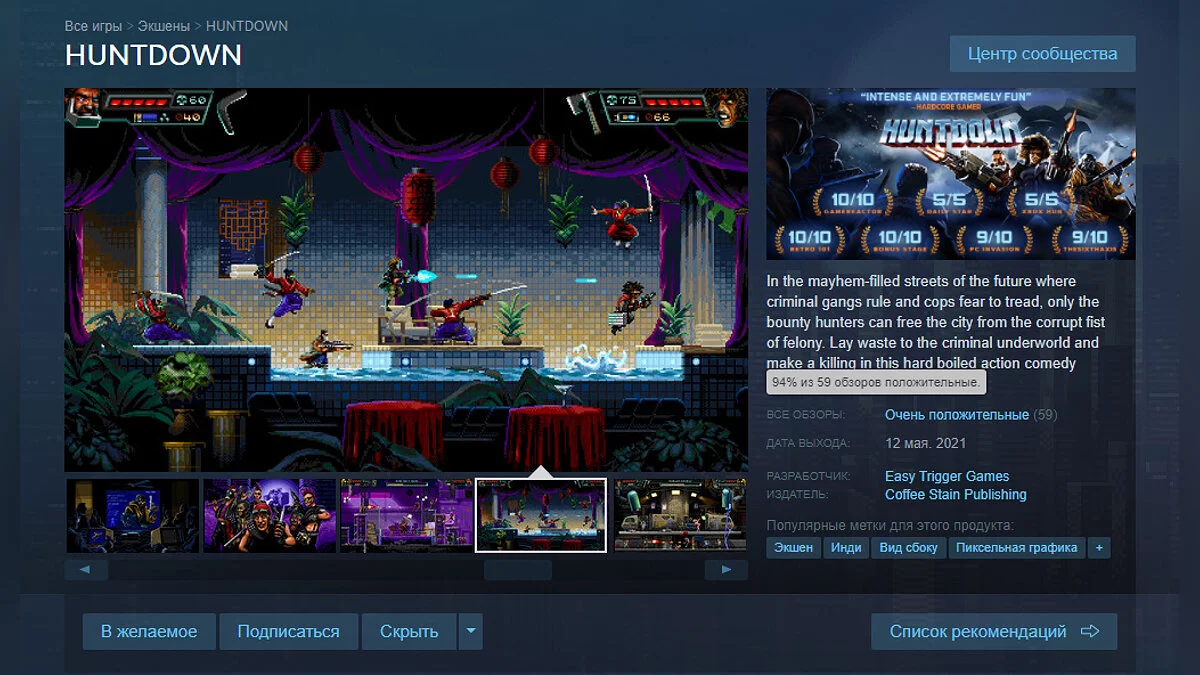Click the HUNTDOWN page title heading

pyautogui.click(x=153, y=55)
